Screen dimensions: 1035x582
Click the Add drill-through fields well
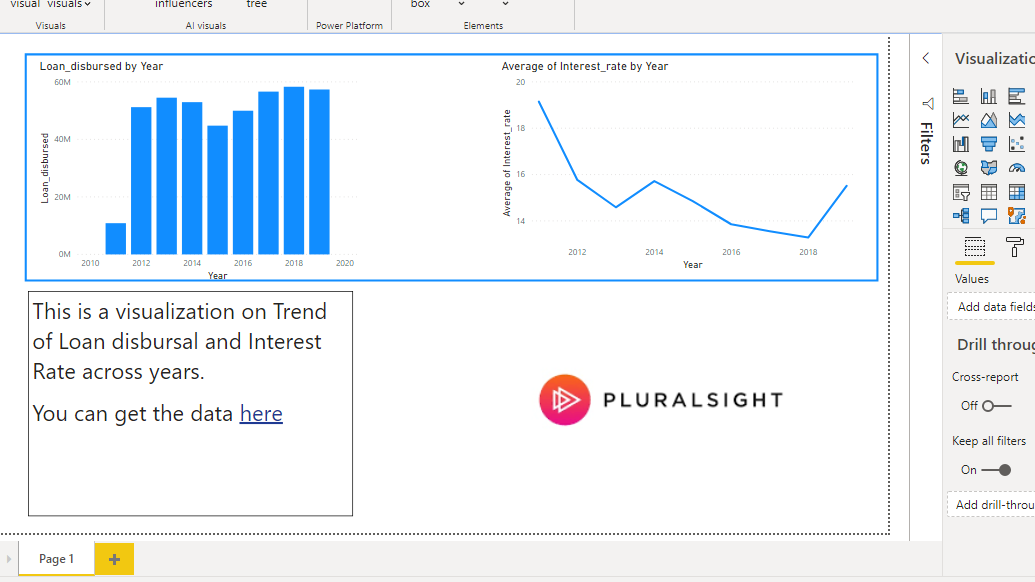click(x=991, y=505)
